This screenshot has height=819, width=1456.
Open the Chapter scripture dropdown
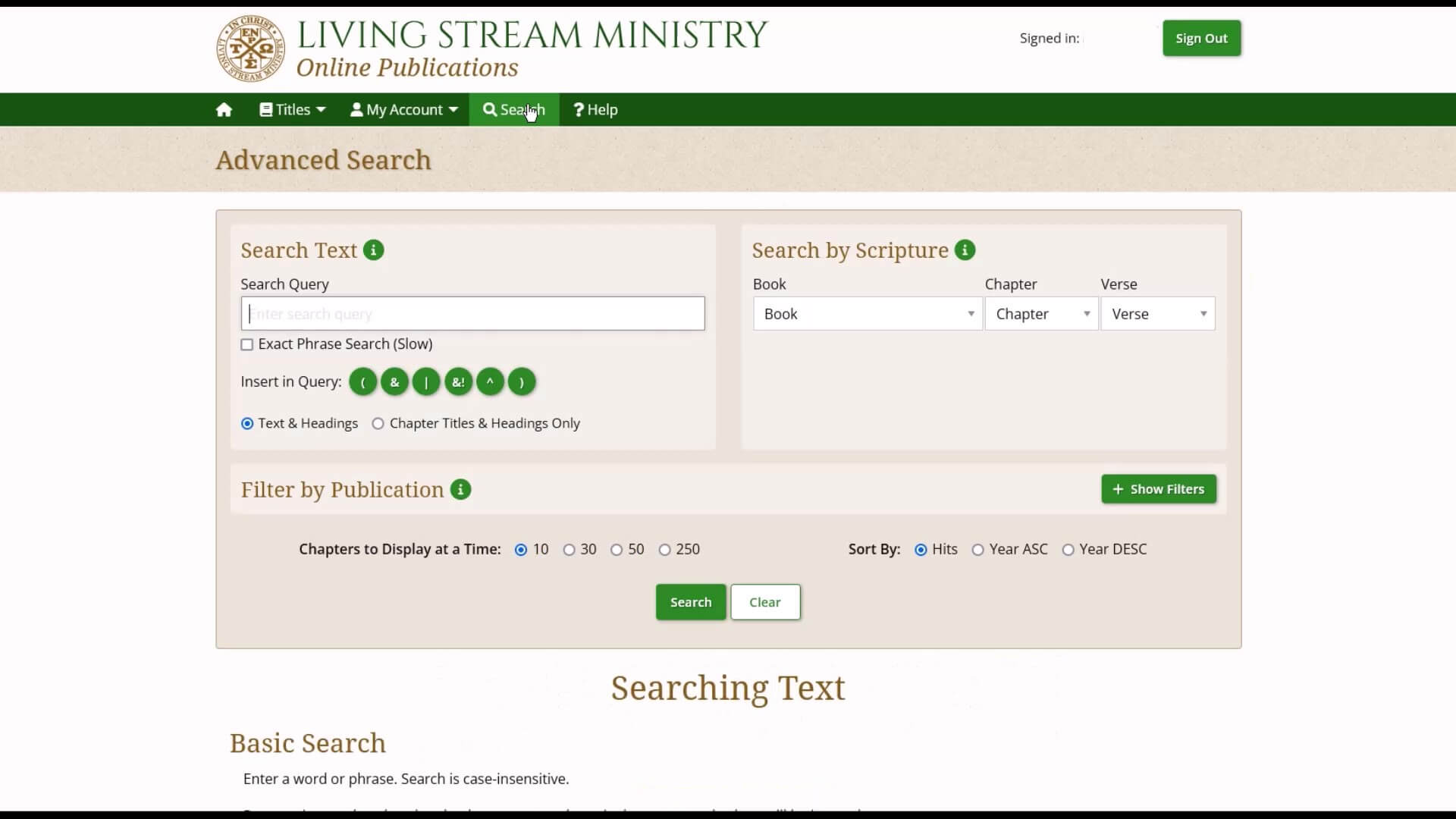point(1040,313)
